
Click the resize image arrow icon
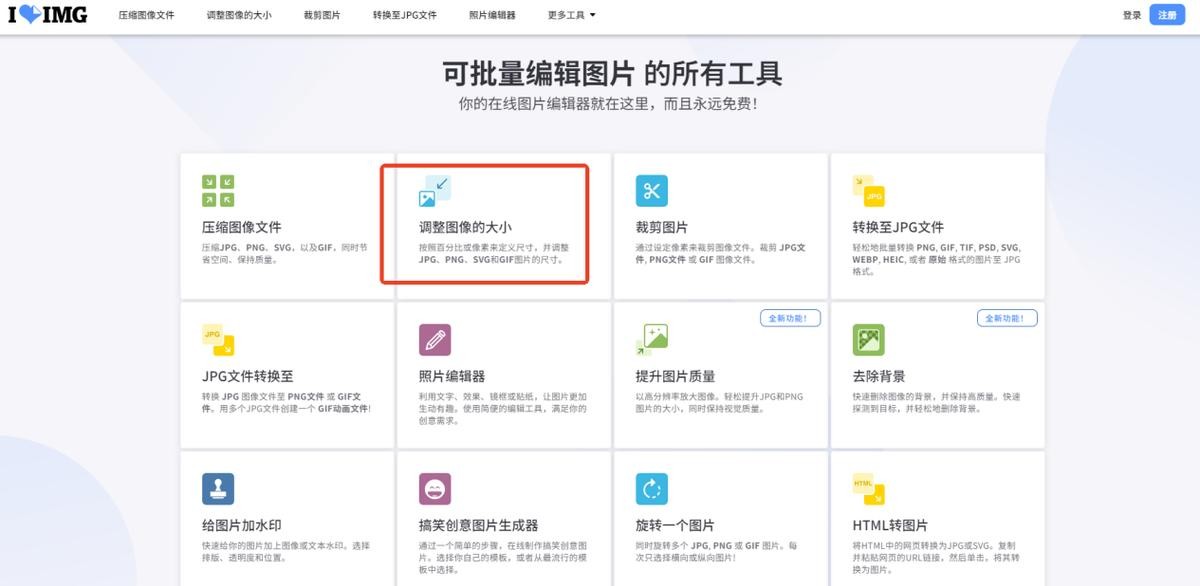pos(435,190)
